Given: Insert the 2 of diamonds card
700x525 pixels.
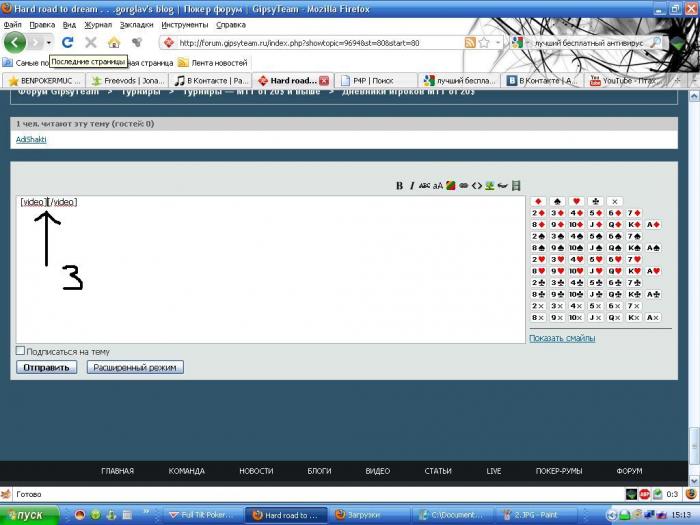Looking at the screenshot, I should coord(538,213).
